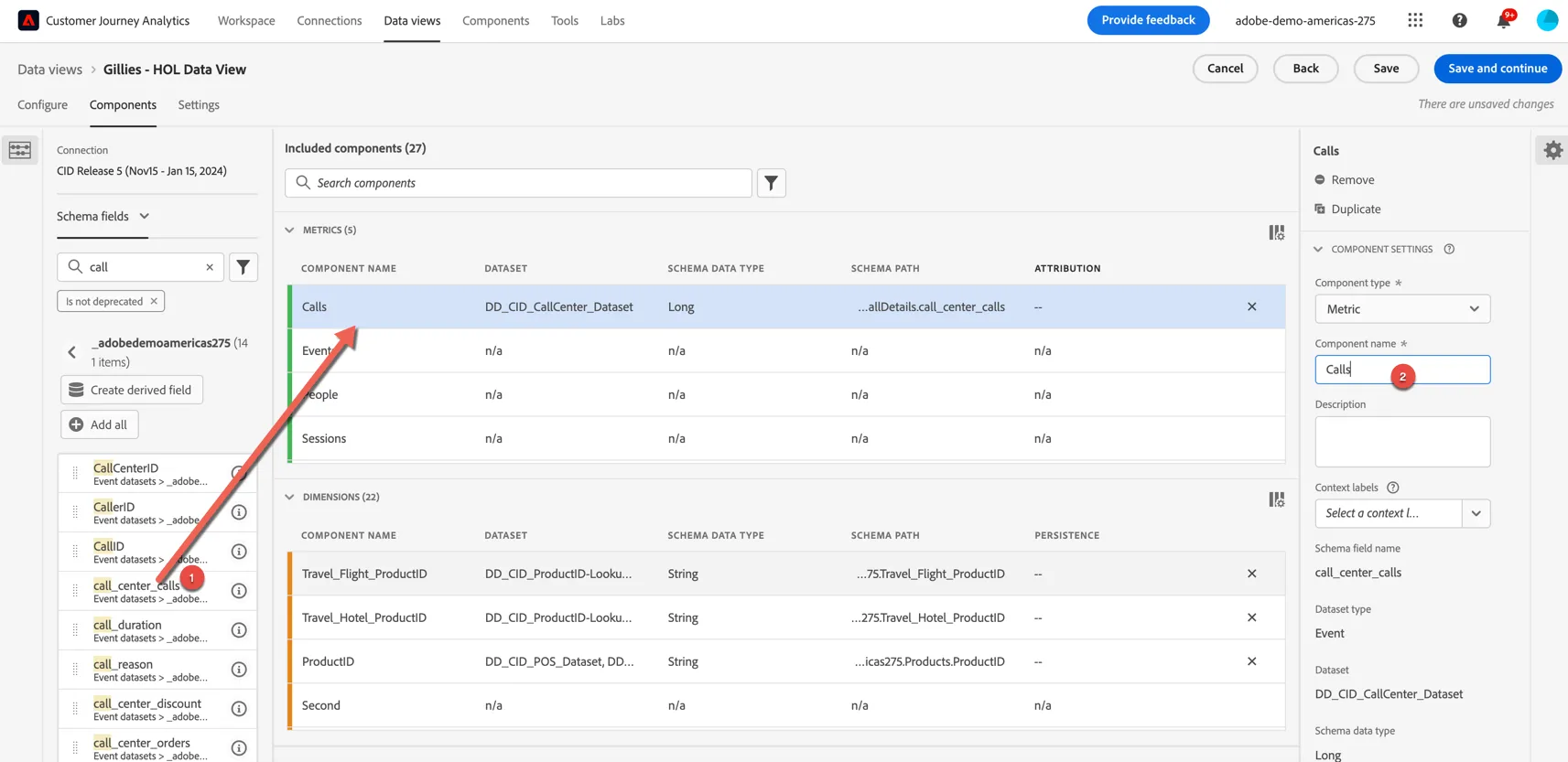Click into the Description text area
The height and width of the screenshot is (762, 1568).
pyautogui.click(x=1402, y=442)
